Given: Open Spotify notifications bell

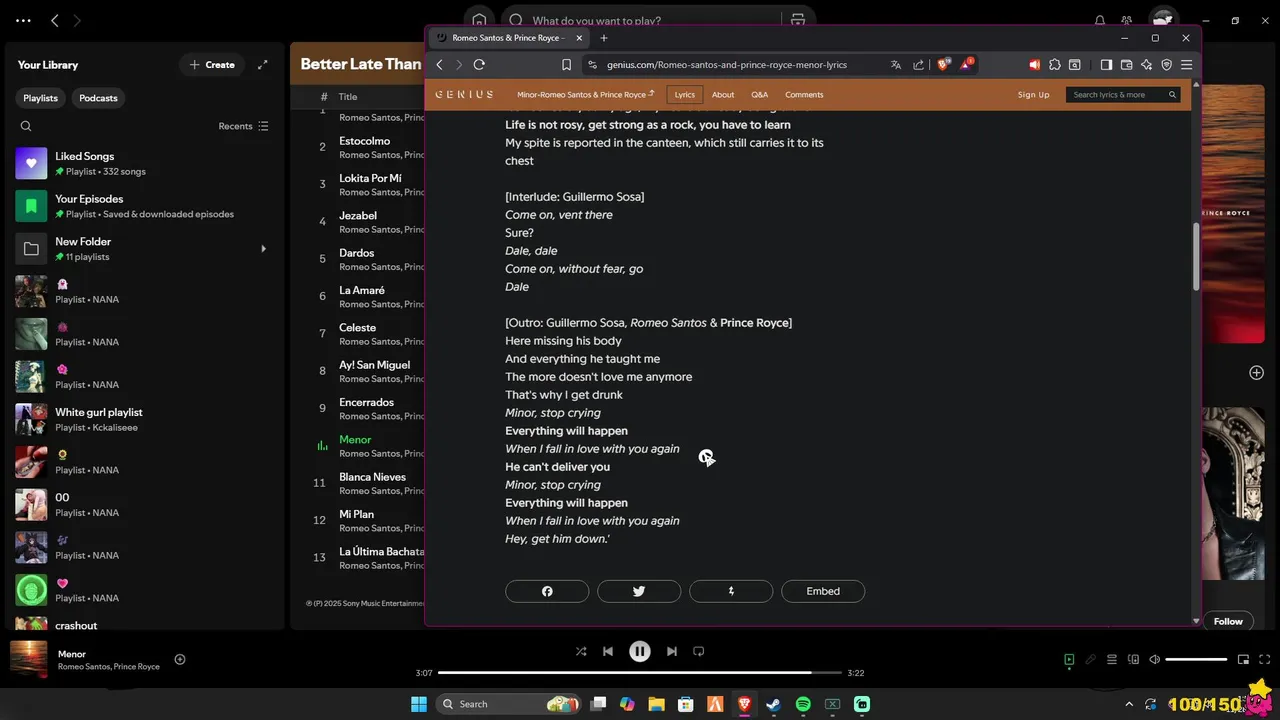Looking at the screenshot, I should pos(1100,20).
